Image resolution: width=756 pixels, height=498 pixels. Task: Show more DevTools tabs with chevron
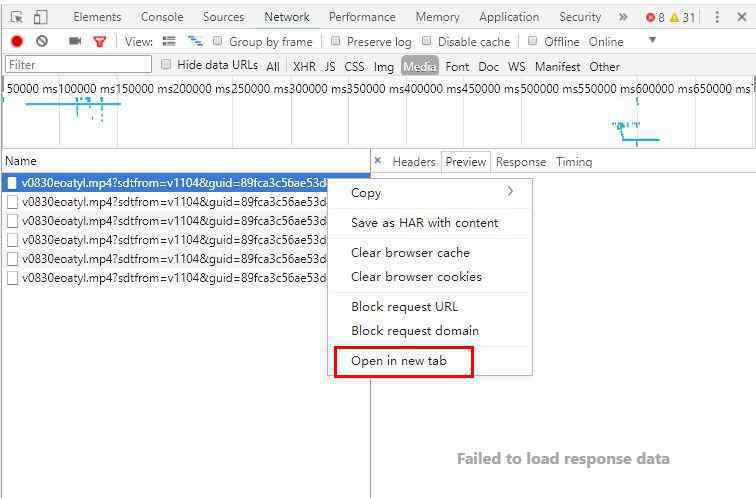pyautogui.click(x=623, y=17)
